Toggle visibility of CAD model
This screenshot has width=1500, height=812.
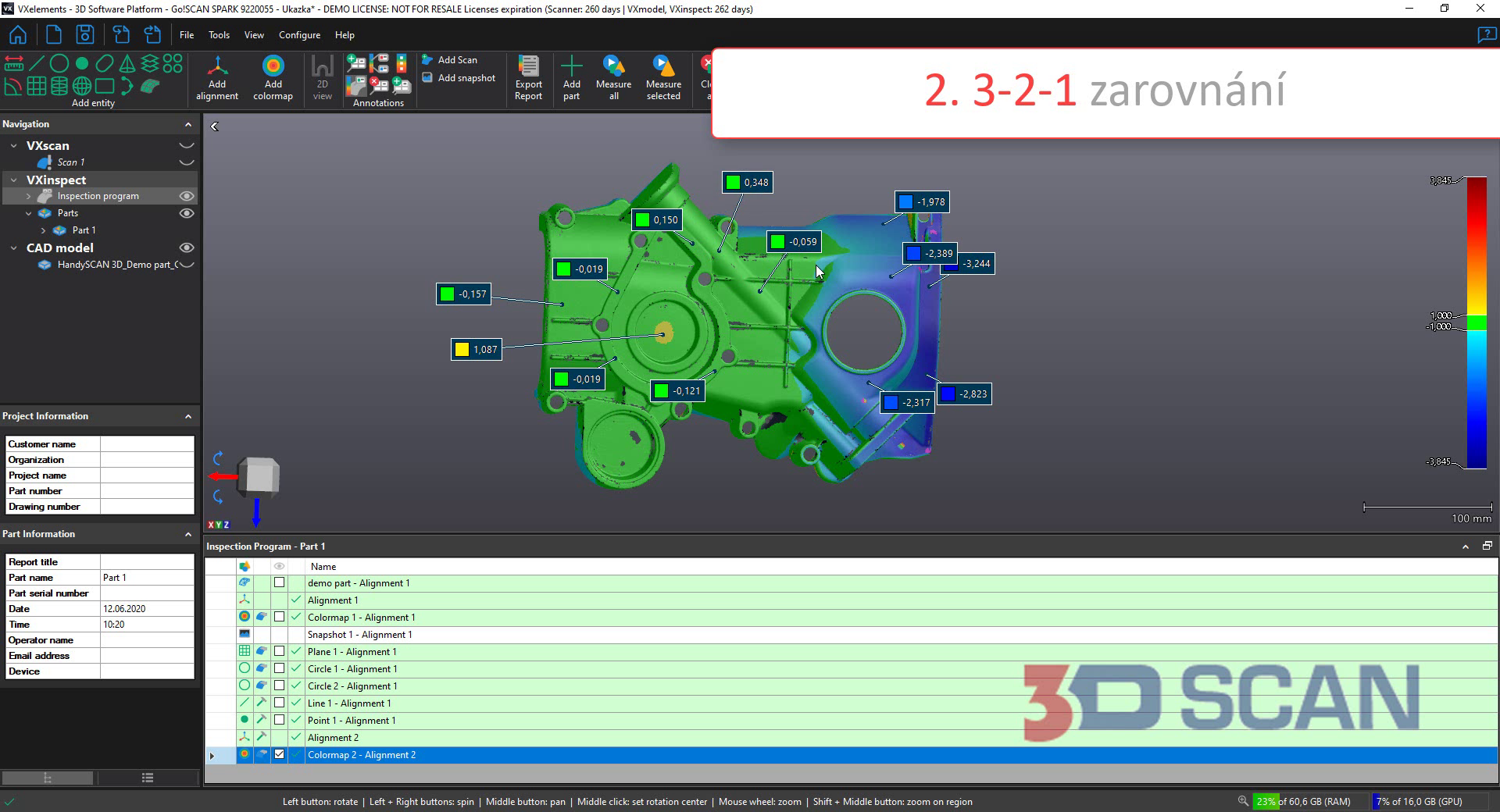[x=187, y=248]
